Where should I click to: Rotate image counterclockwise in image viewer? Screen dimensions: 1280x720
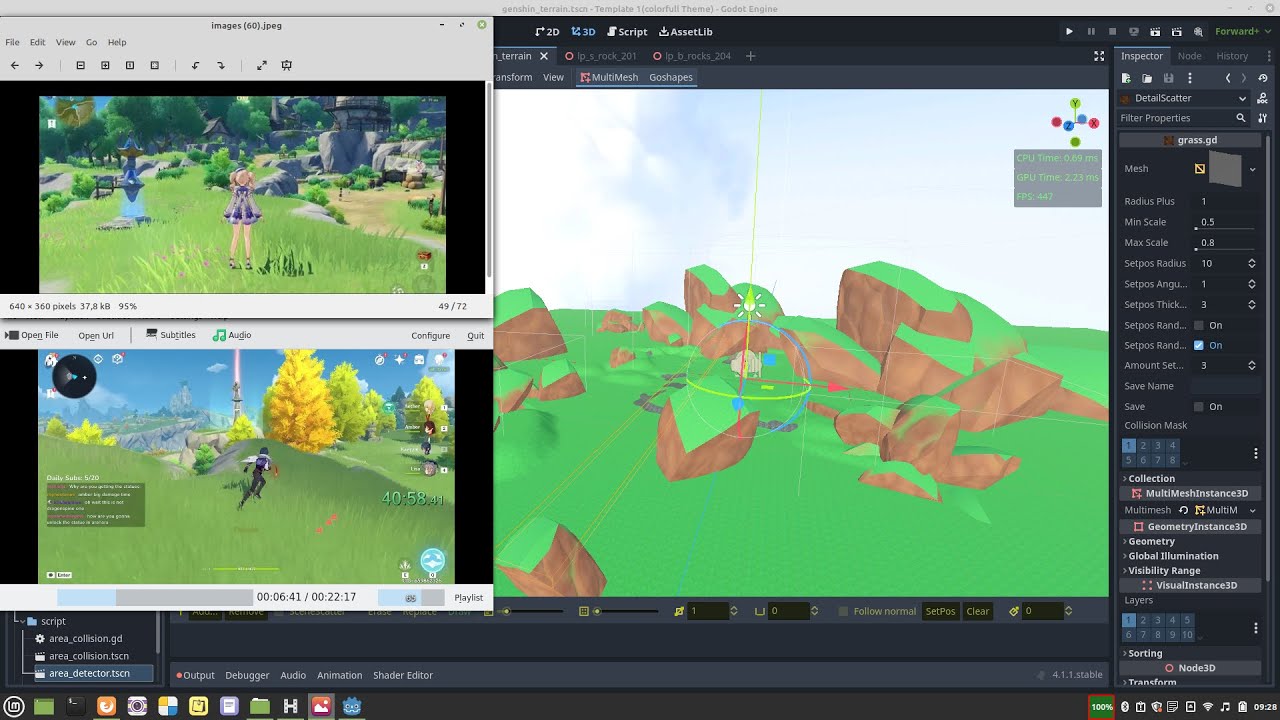tap(195, 65)
